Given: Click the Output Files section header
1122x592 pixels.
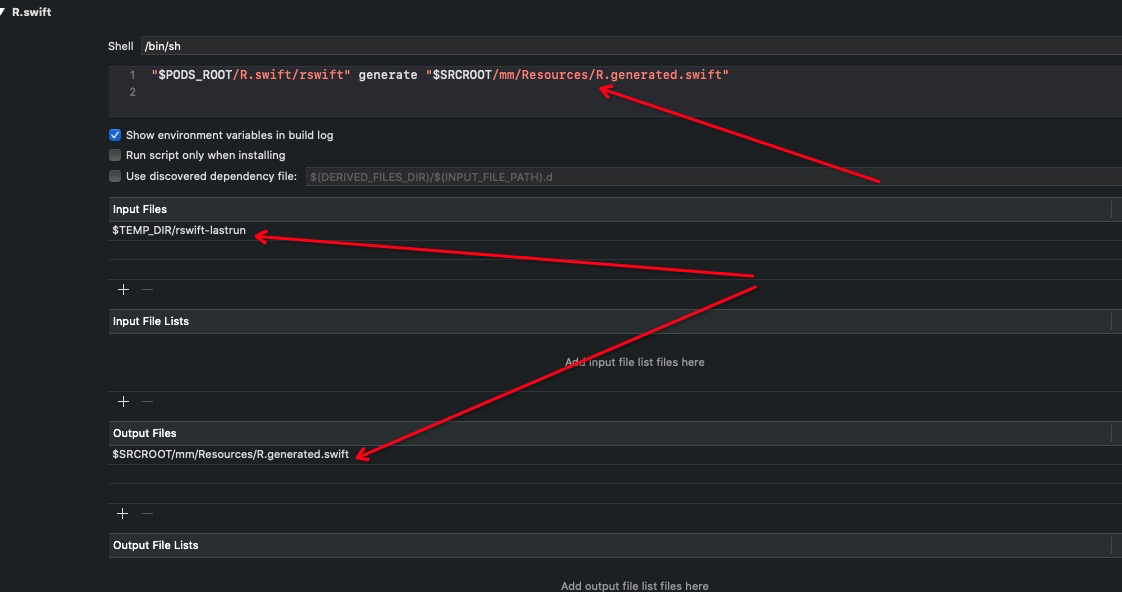Looking at the screenshot, I should pyautogui.click(x=144, y=433).
